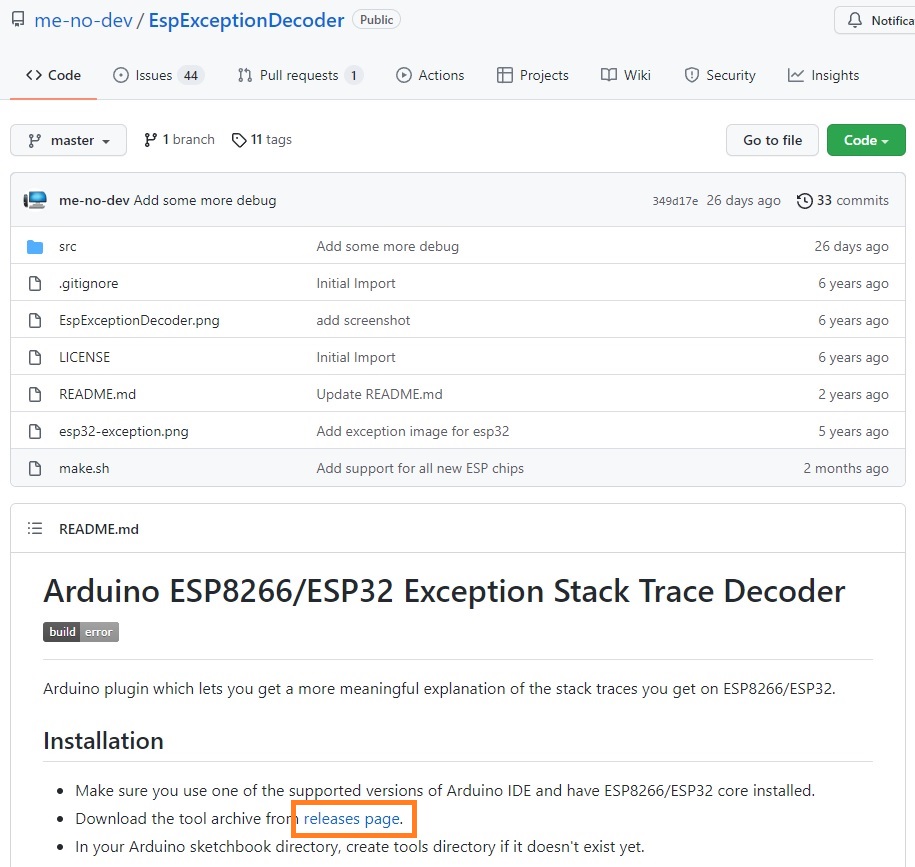This screenshot has height=867, width=915.
Task: Click the Go to file button
Action: (x=772, y=140)
